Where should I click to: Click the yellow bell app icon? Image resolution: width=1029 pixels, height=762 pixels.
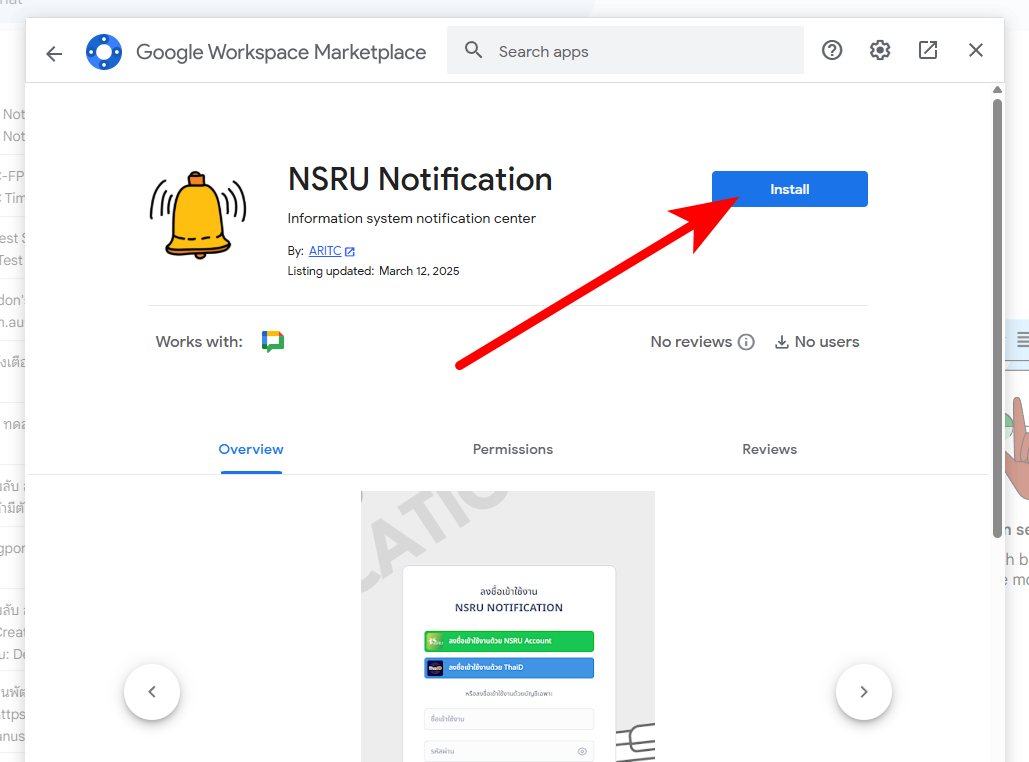point(198,215)
